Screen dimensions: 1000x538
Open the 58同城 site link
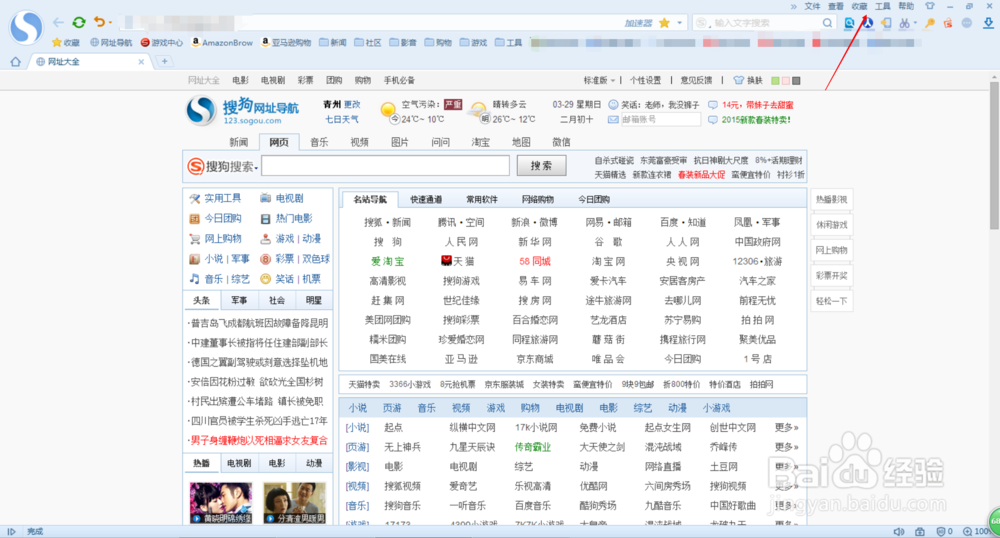pyautogui.click(x=534, y=261)
